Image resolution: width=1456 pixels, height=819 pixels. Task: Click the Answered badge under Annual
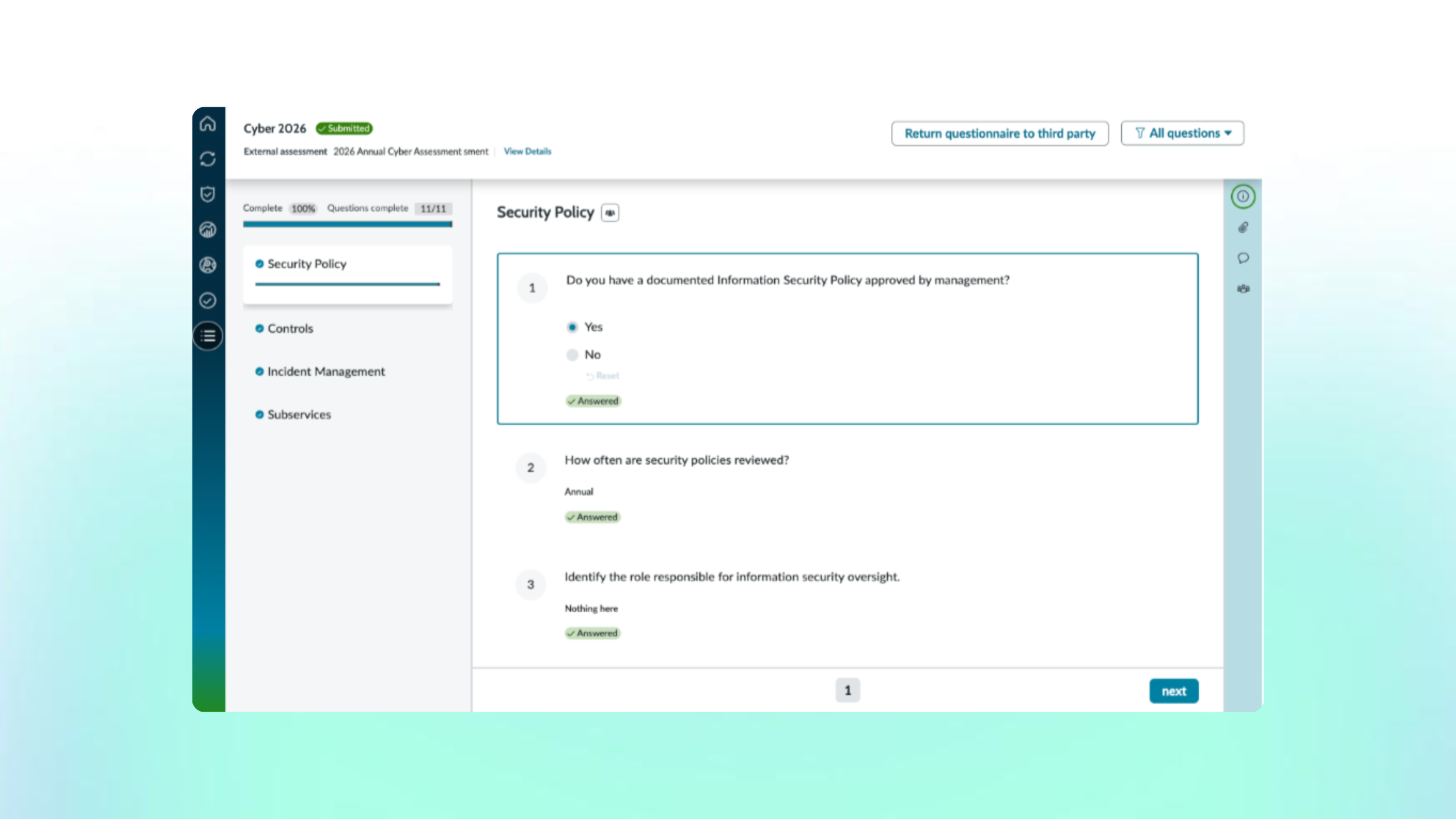point(592,517)
